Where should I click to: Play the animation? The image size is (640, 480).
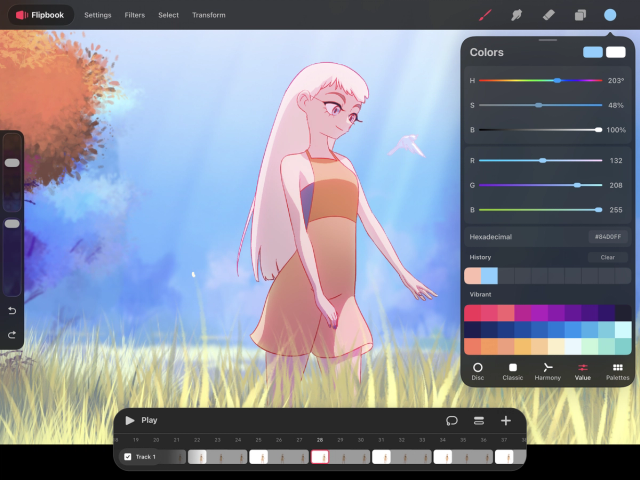(x=141, y=420)
